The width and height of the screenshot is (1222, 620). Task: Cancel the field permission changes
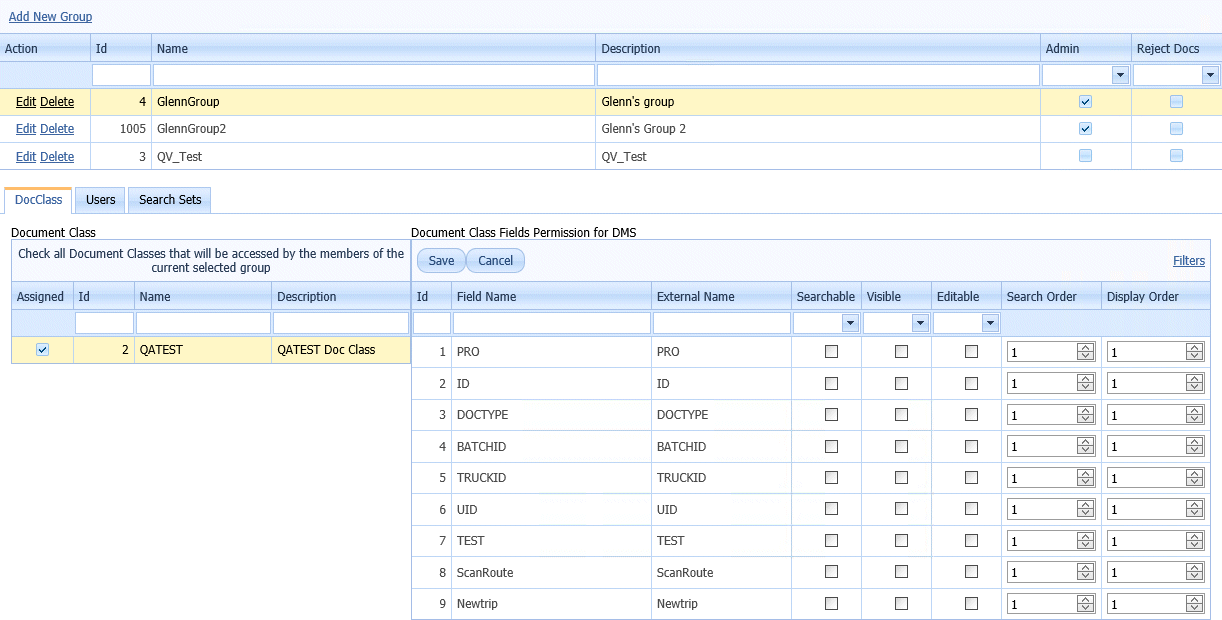(x=495, y=261)
